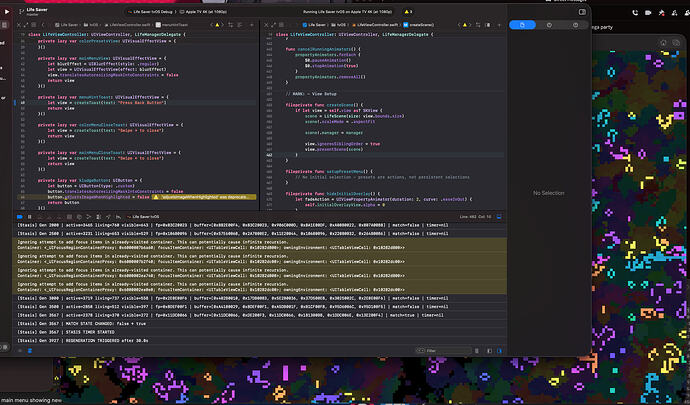Toggle the navigator sidebar icon at window left
The image size is (690, 405).
(5, 25)
